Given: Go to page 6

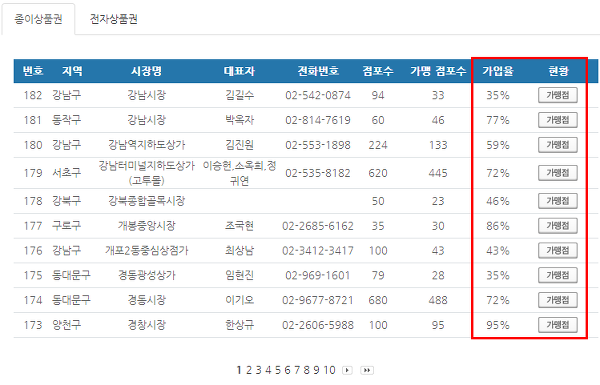Looking at the screenshot, I should click(x=287, y=370).
